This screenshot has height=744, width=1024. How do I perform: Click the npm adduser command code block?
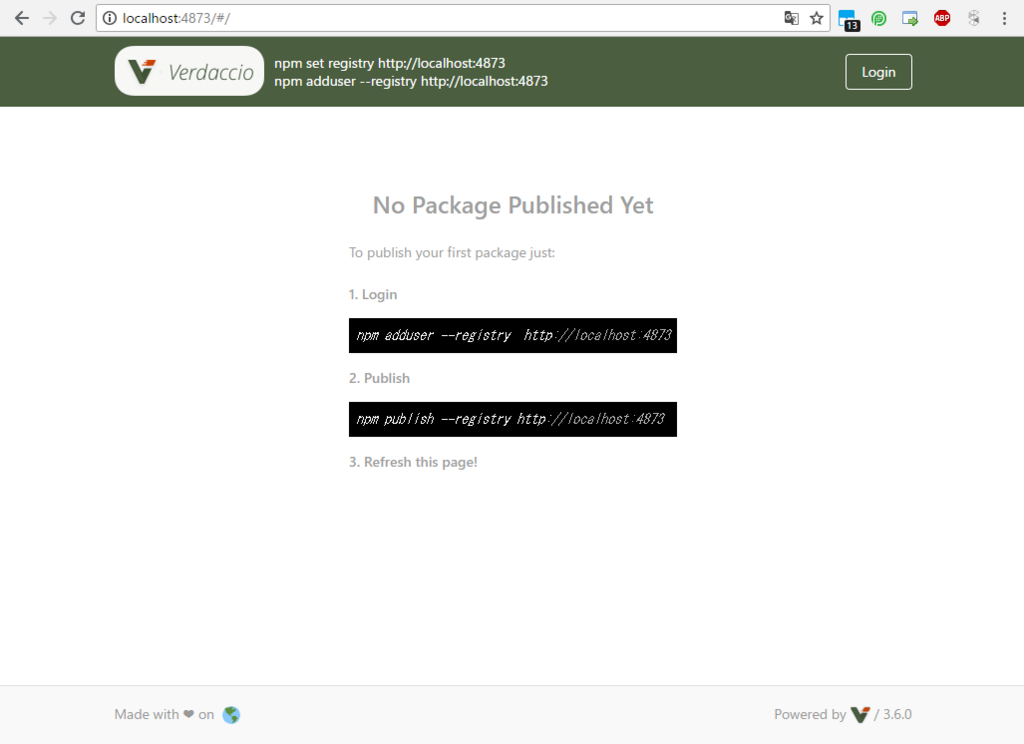[x=513, y=335]
